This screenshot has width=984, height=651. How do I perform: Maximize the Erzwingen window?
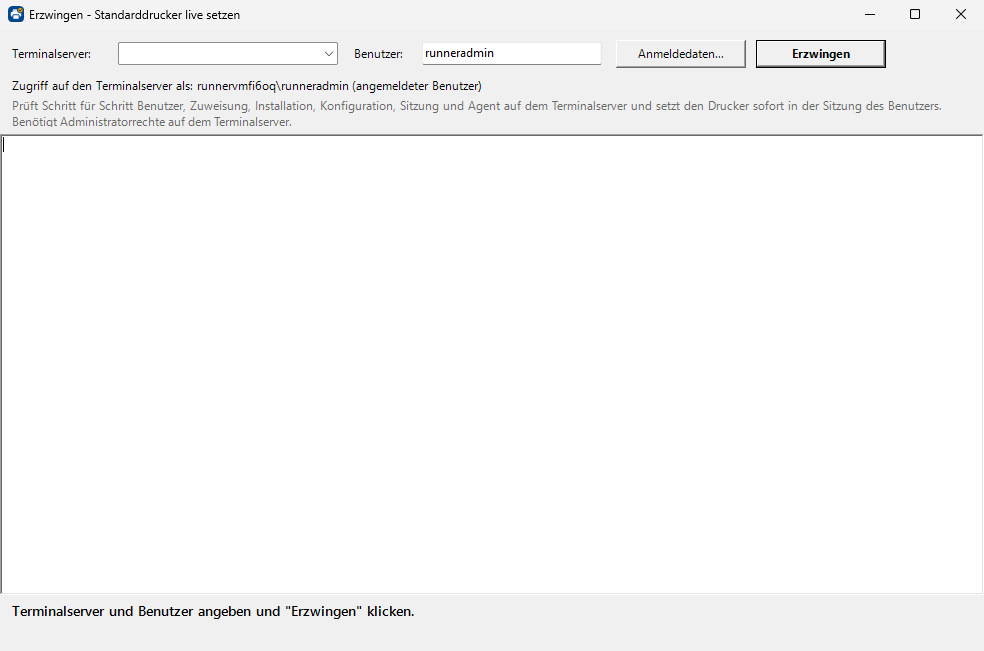click(x=915, y=14)
